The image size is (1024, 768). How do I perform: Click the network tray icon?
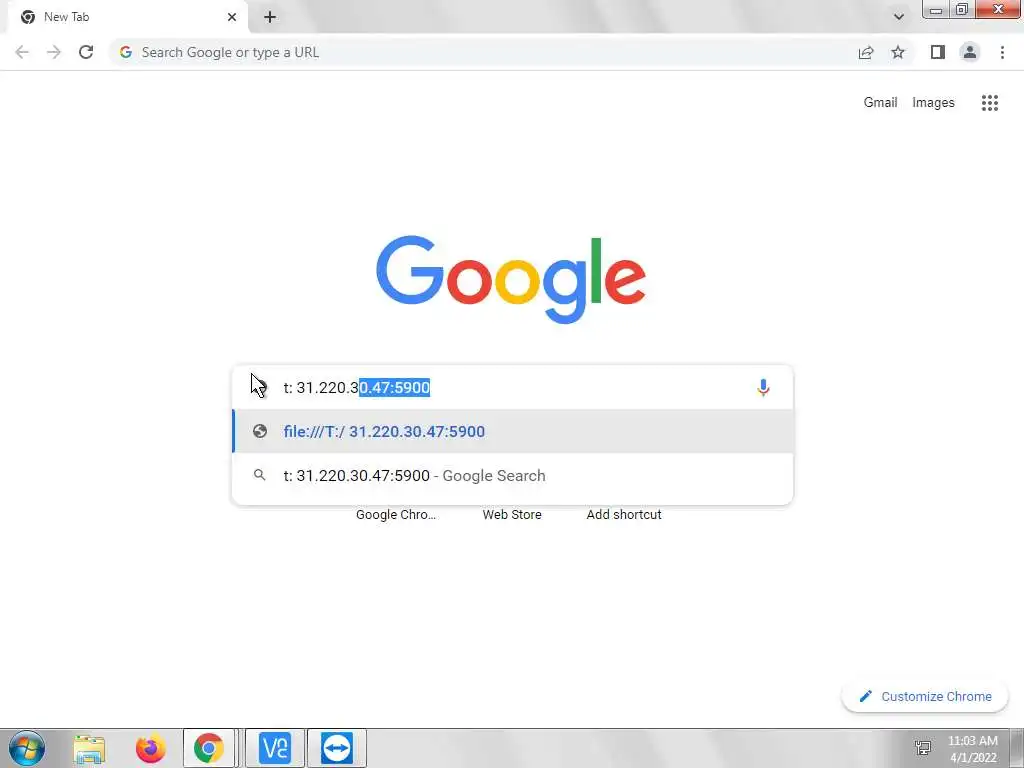[923, 748]
